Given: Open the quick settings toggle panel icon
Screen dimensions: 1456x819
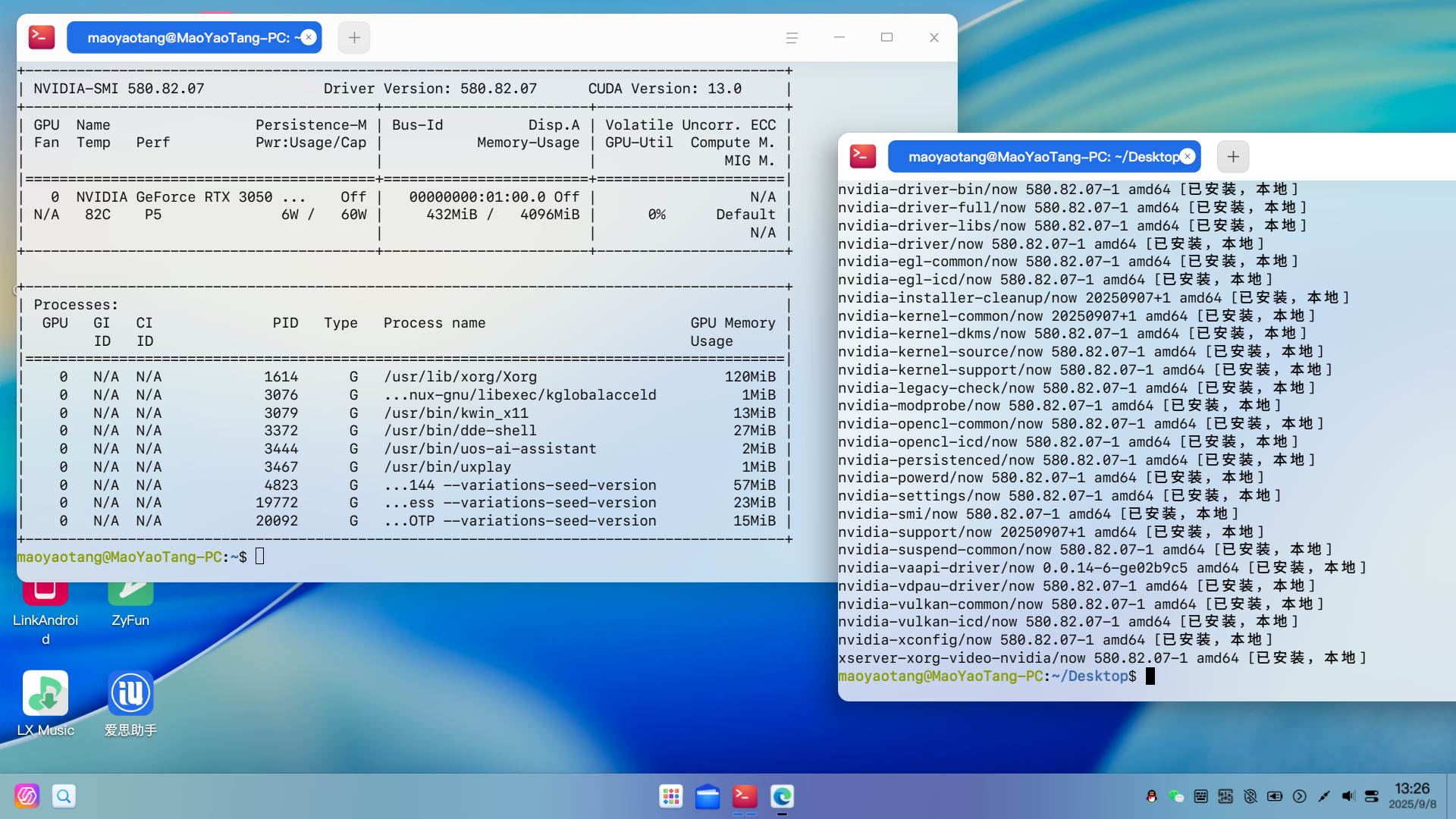Looking at the screenshot, I should point(1372,795).
